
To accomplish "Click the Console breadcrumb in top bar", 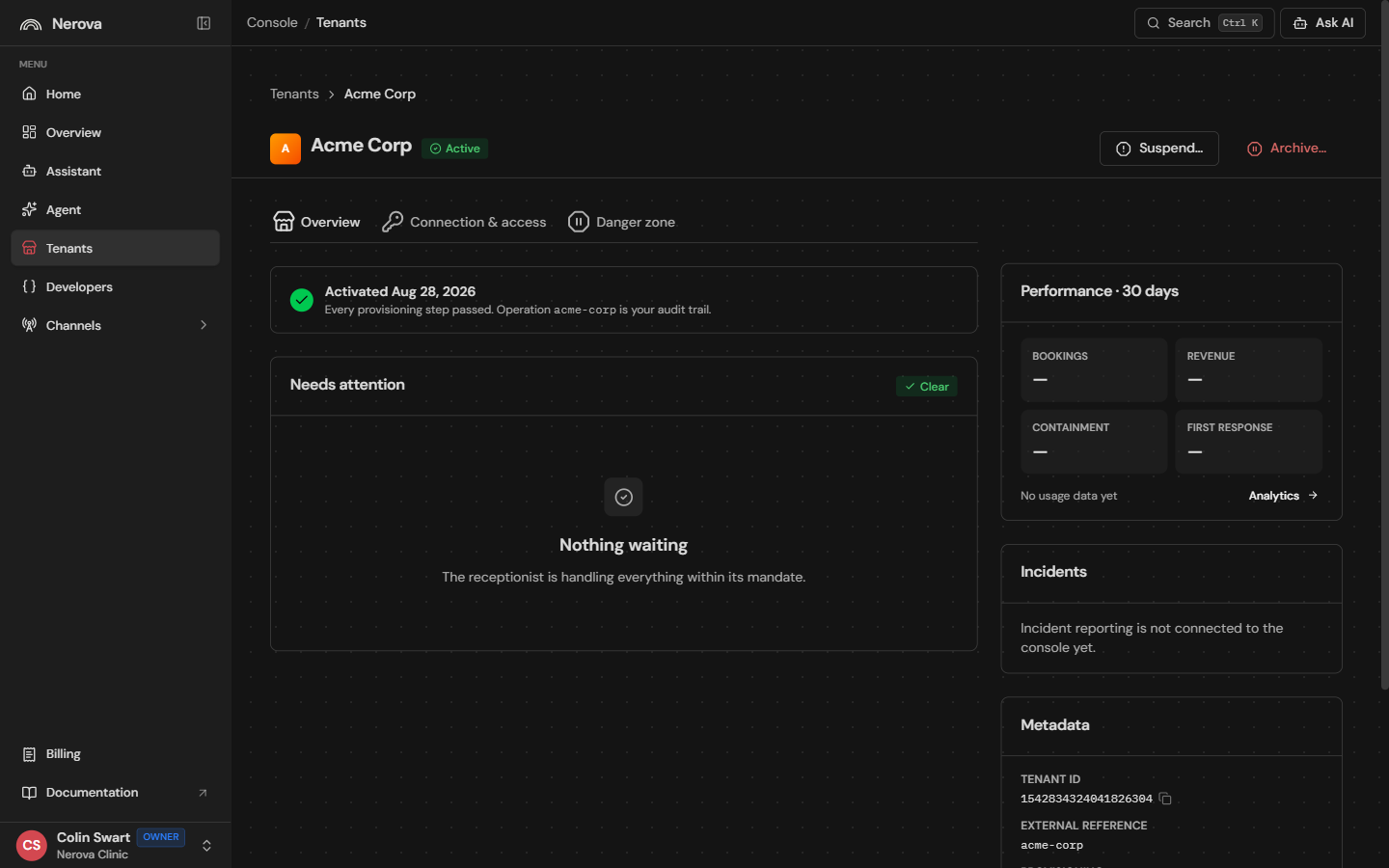I will 272,22.
